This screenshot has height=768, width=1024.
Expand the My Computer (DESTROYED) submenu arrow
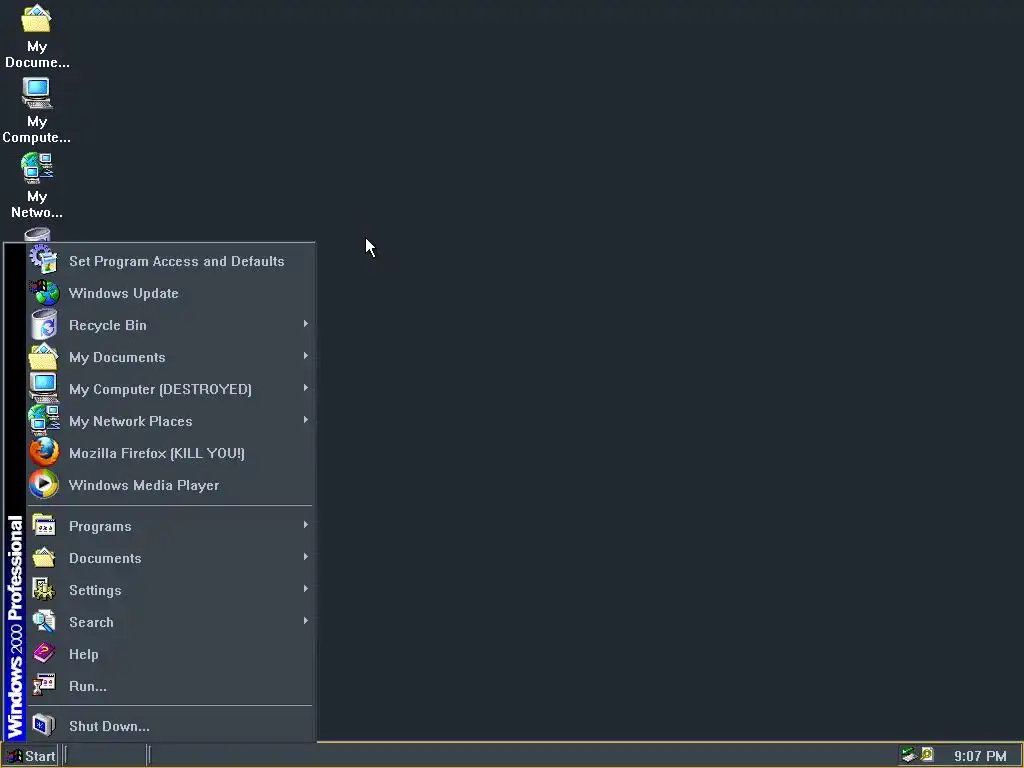click(x=305, y=388)
